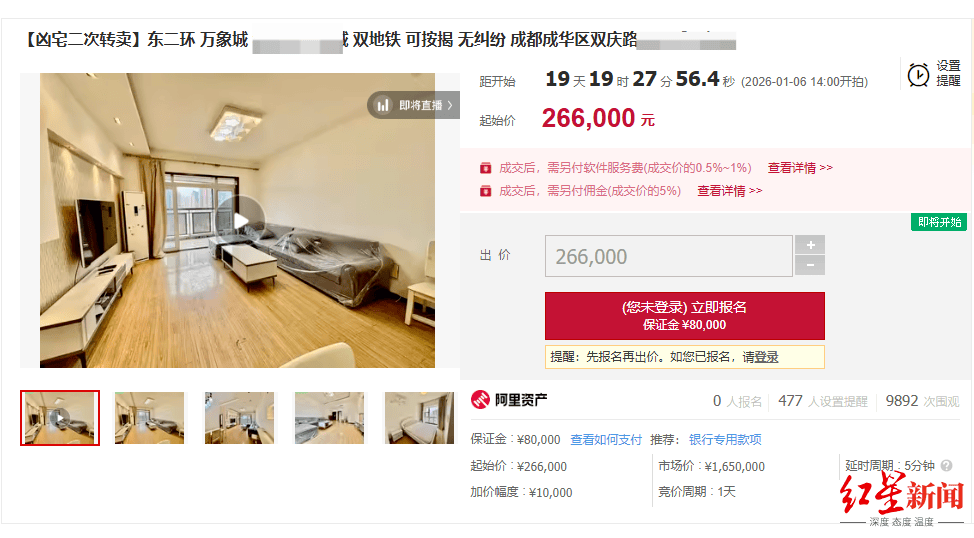974x538 pixels.
Task: Click the Ali Assets logo icon
Action: (480, 400)
